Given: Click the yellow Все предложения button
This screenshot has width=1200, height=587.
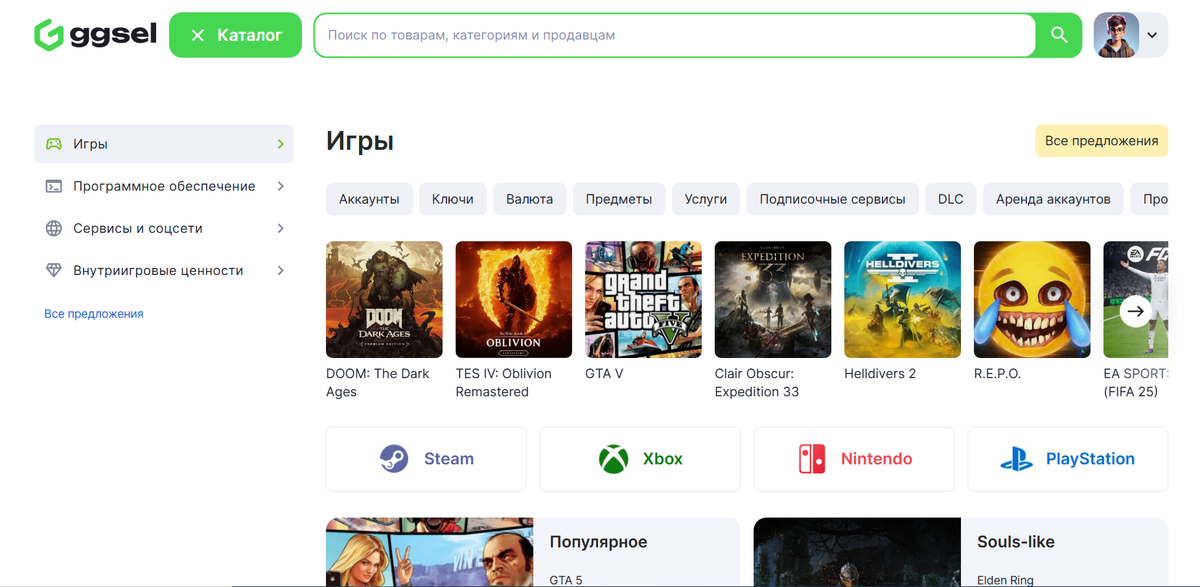Looking at the screenshot, I should pyautogui.click(x=1101, y=141).
